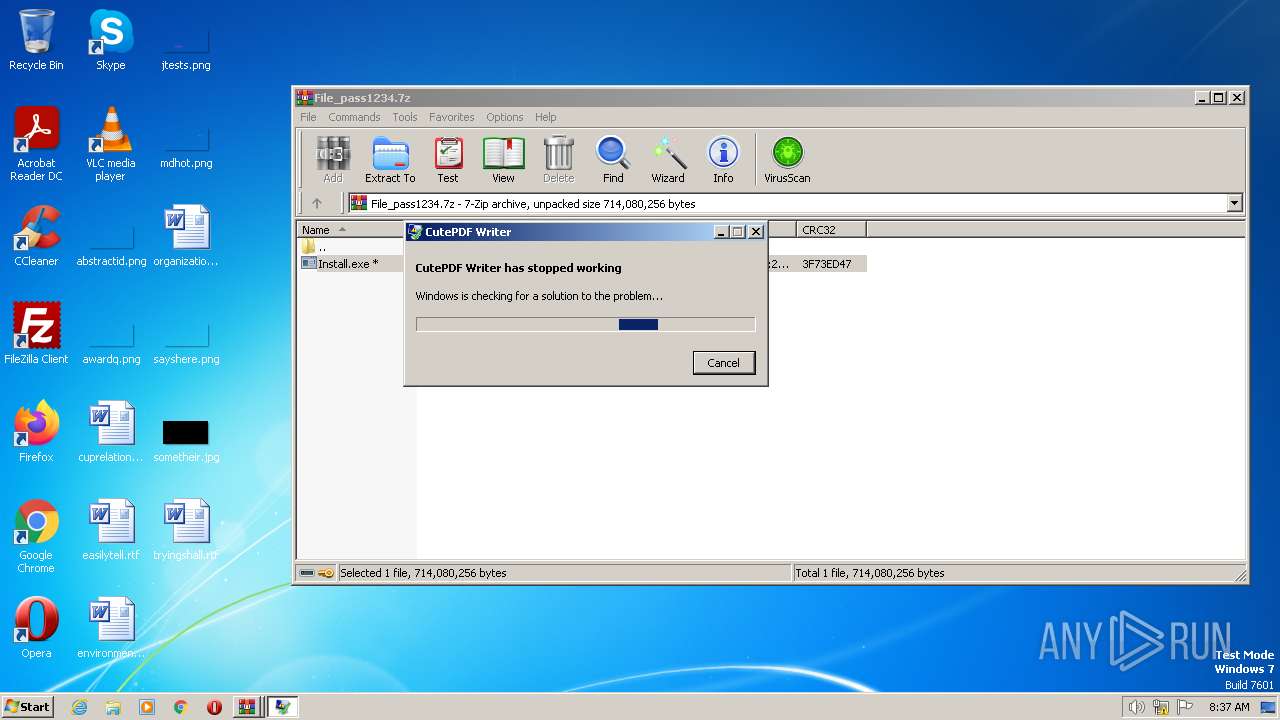Image resolution: width=1280 pixels, height=720 pixels.
Task: Select the awardq.png desktop file
Action: click(111, 342)
